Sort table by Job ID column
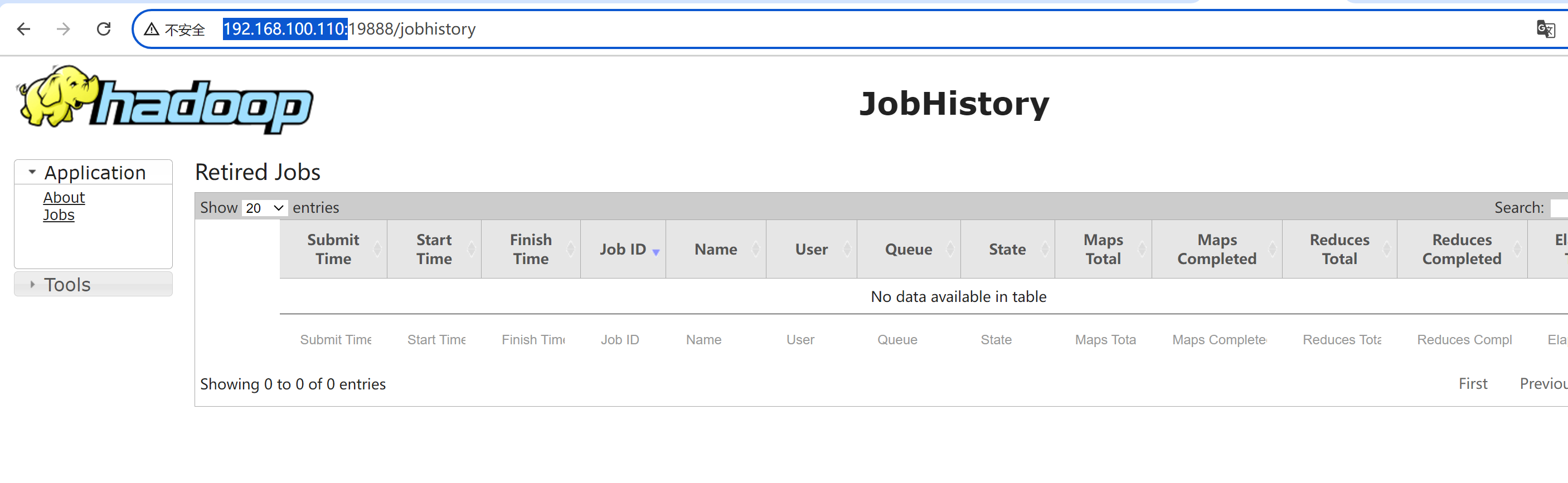The width and height of the screenshot is (1568, 483). tap(623, 250)
